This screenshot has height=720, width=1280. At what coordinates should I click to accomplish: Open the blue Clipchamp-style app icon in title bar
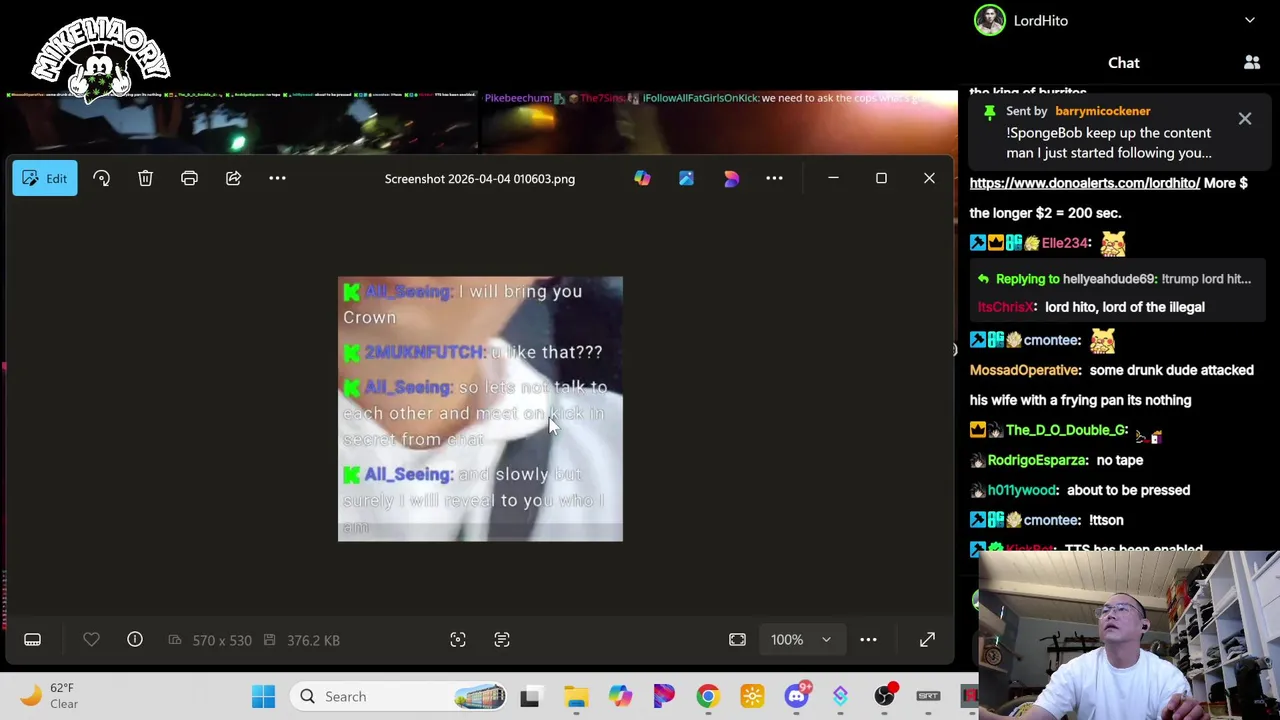coord(686,178)
